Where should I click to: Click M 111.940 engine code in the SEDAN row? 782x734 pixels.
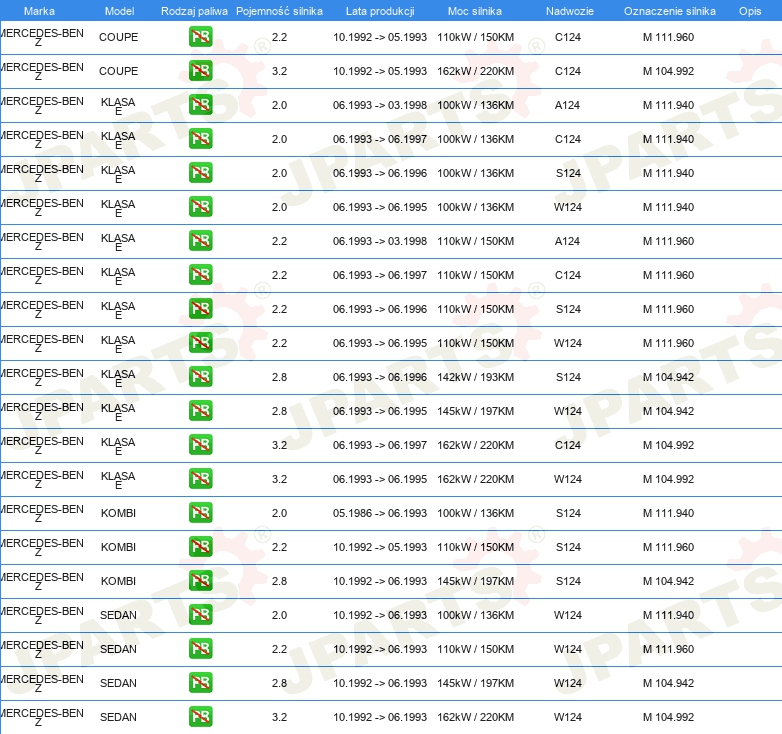point(668,615)
